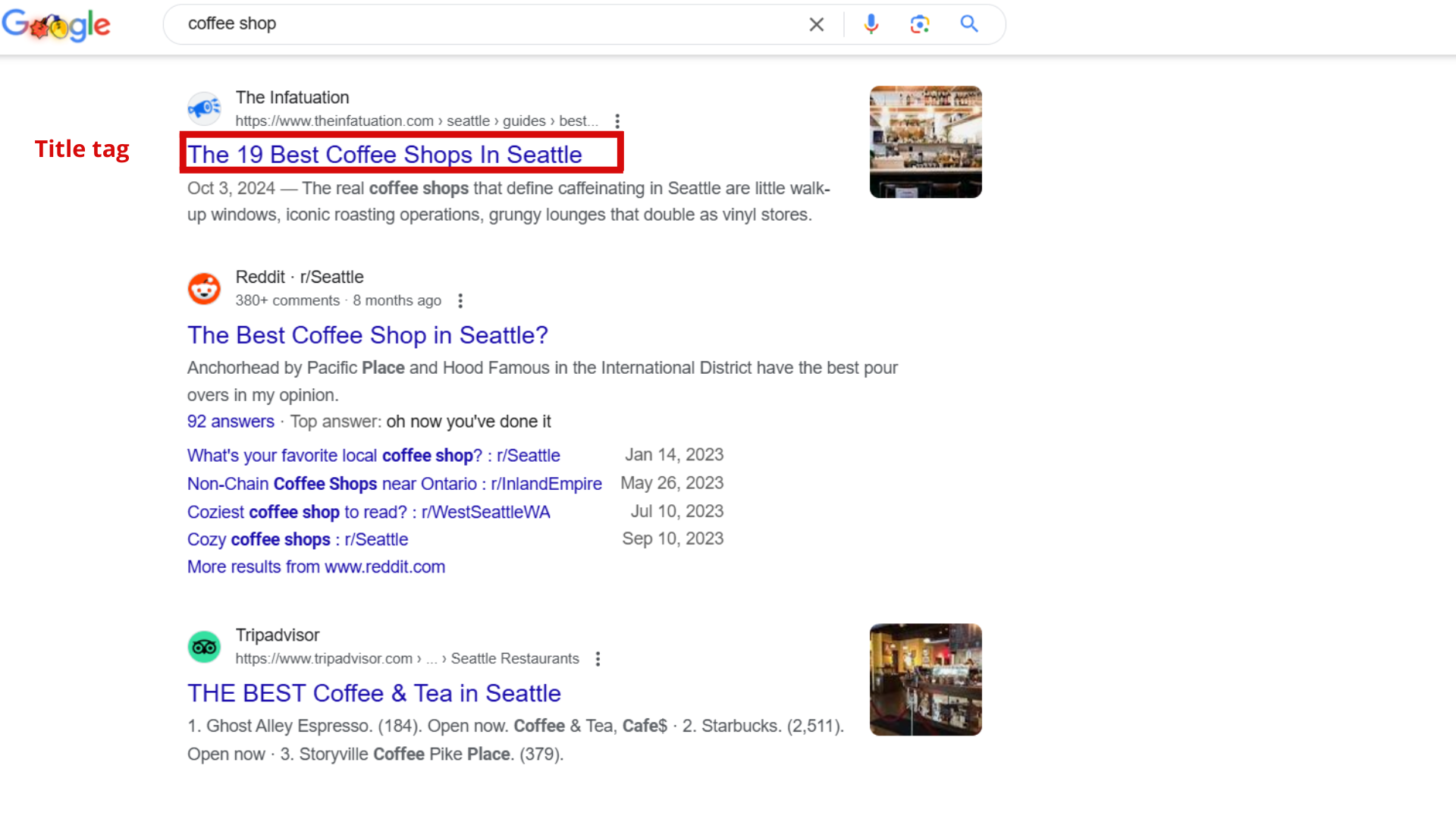Click the Tripadvisor owl favicon

click(x=204, y=647)
